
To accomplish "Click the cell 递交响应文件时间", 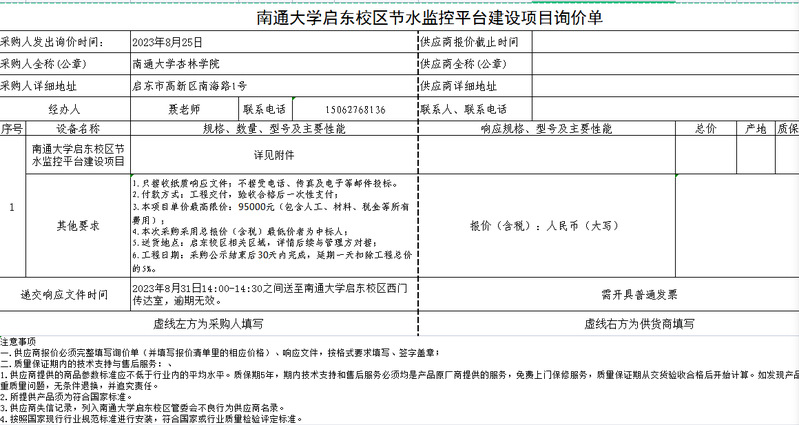I will pos(65,295).
